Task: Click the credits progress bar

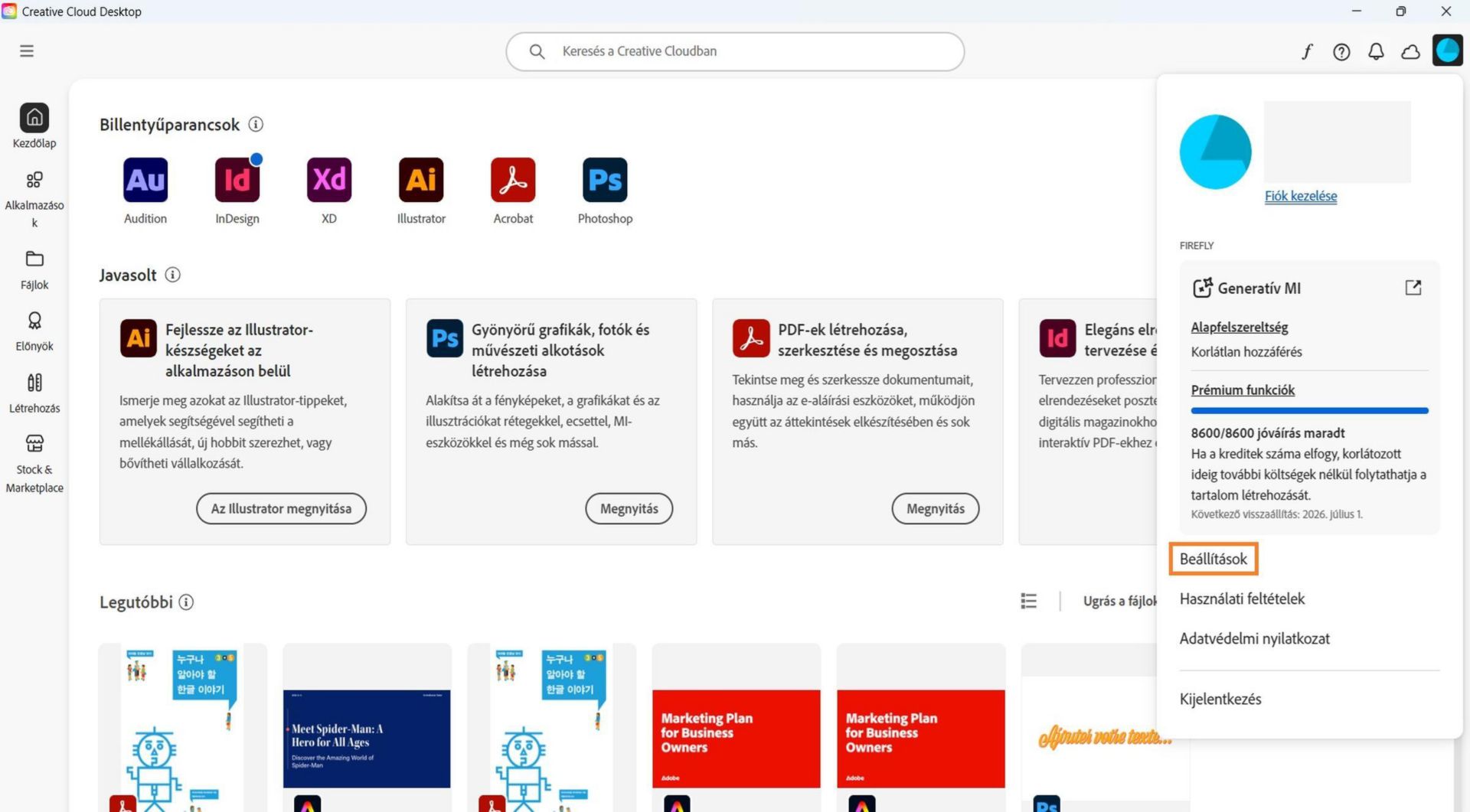Action: click(x=1309, y=411)
